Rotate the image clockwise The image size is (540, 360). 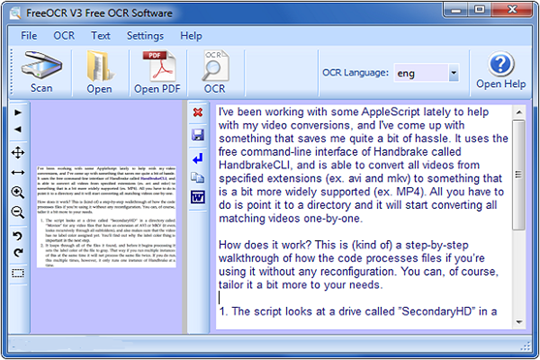coord(18,253)
